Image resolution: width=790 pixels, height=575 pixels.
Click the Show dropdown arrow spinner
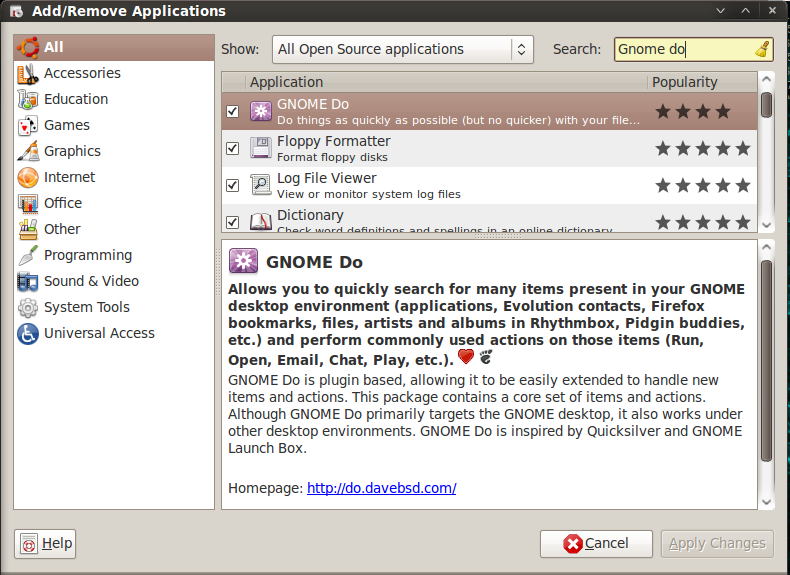pos(522,49)
